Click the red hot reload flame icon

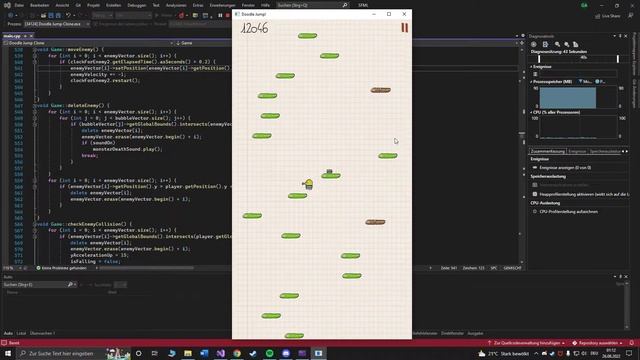pyautogui.click(x=182, y=16)
